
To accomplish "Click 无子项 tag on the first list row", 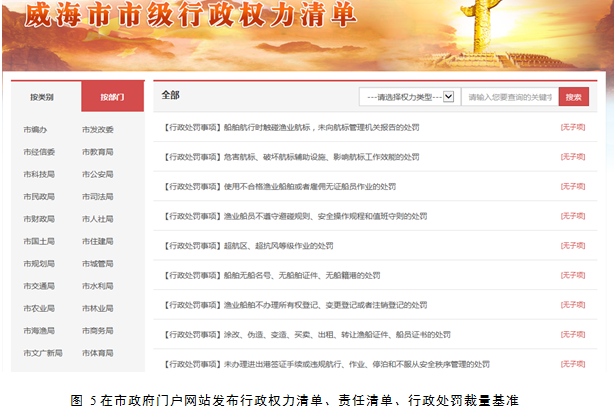I will click(x=572, y=127).
